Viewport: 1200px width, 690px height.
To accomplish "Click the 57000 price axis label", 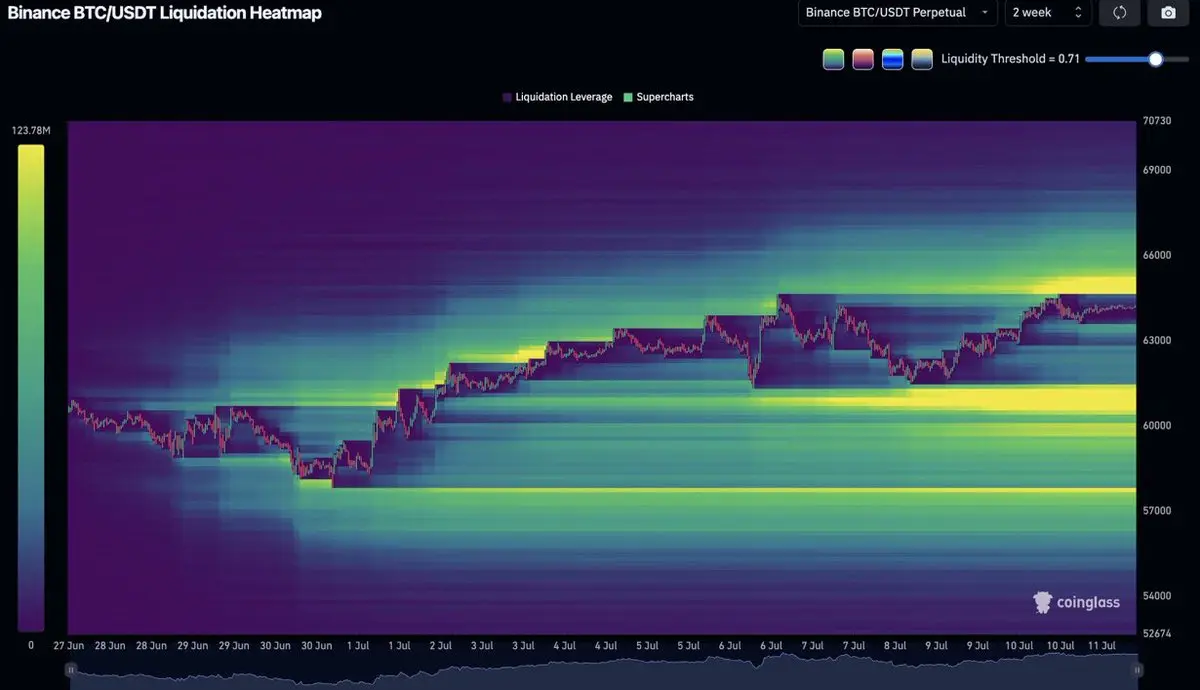I will (x=1157, y=510).
